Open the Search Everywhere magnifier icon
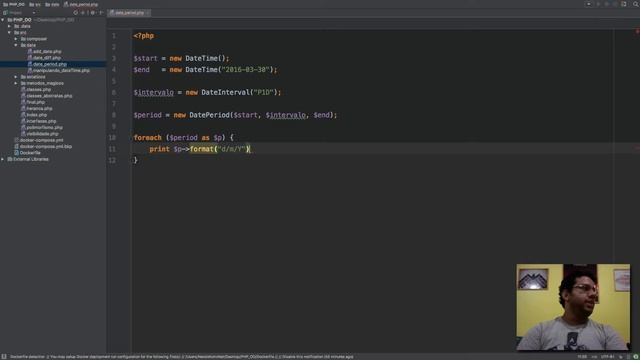640x360 pixels. tap(636, 4)
